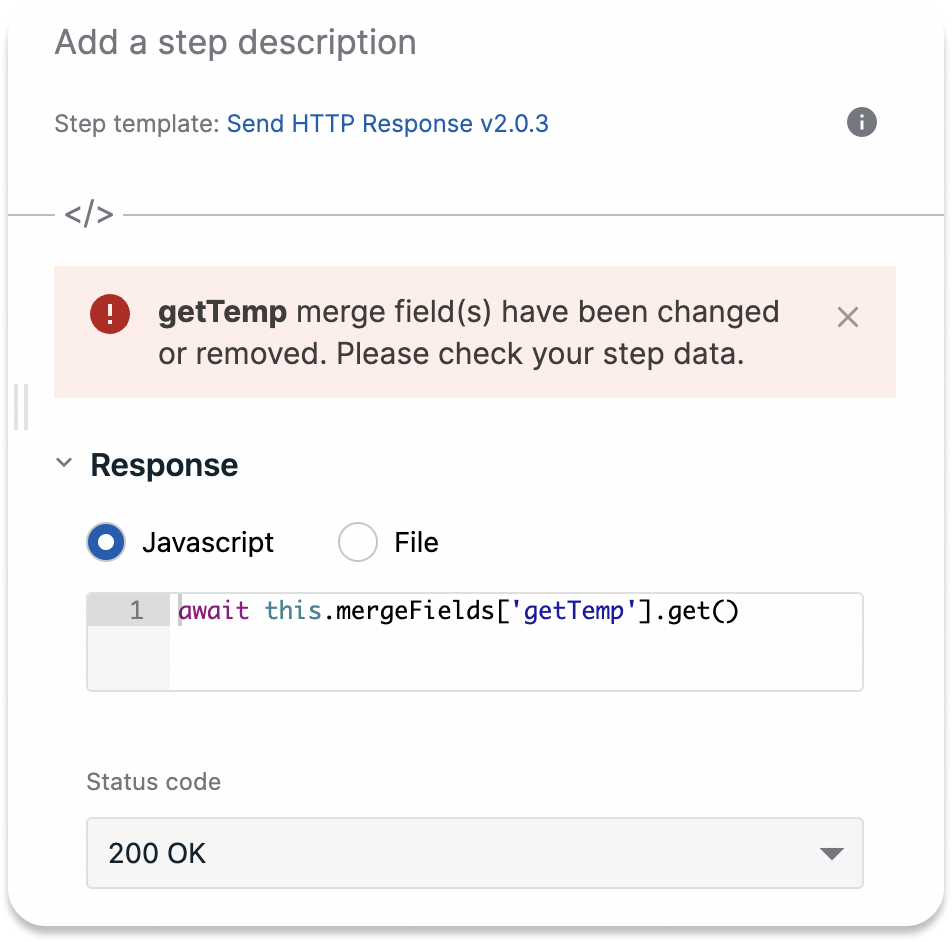Click the code brackets divider icon
This screenshot has width=952, height=942.
[89, 214]
